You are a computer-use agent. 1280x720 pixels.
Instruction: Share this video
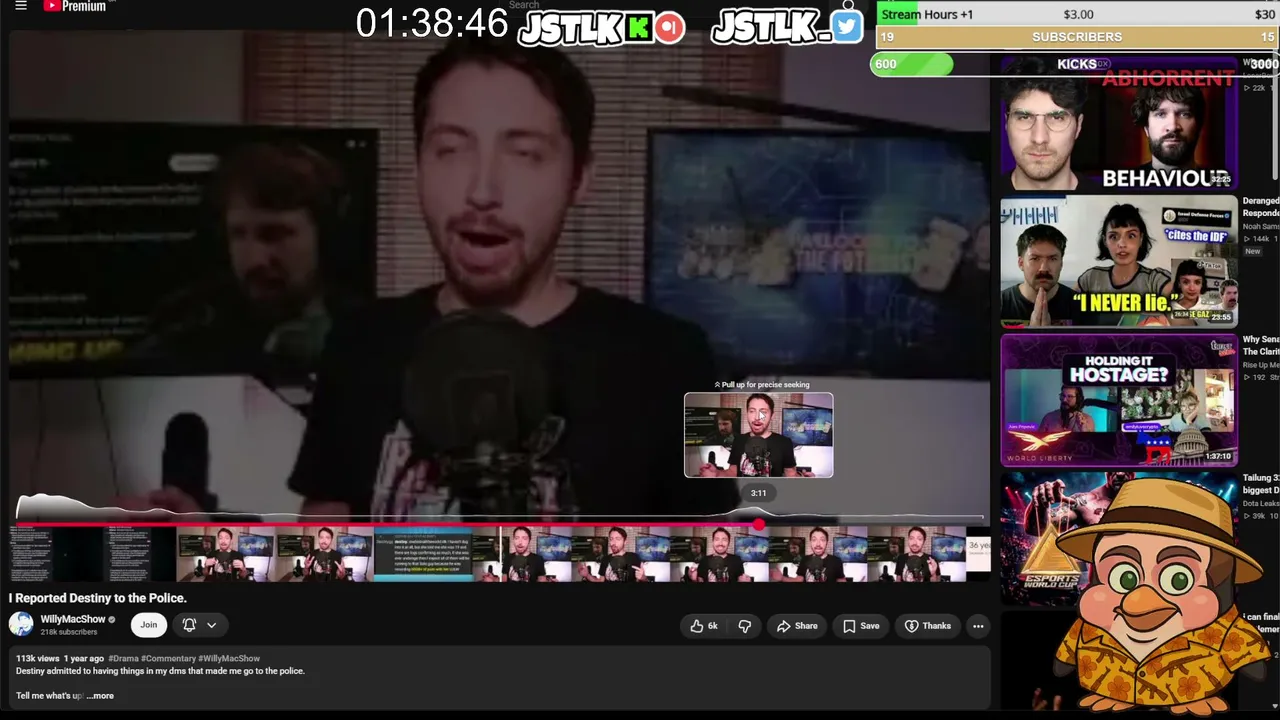tap(797, 626)
